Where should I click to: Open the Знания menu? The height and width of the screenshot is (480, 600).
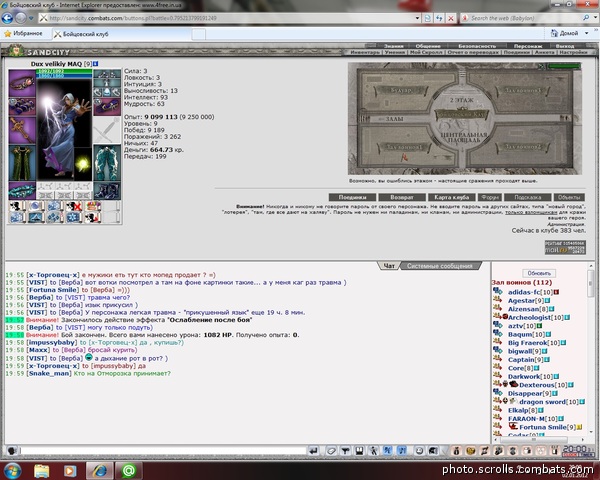click(x=393, y=46)
